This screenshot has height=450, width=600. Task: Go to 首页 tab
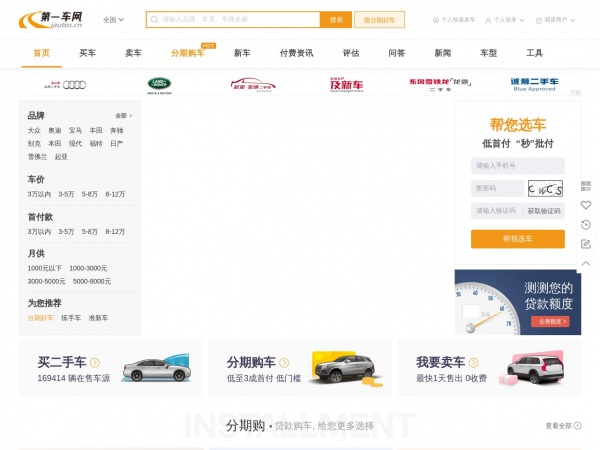42,53
